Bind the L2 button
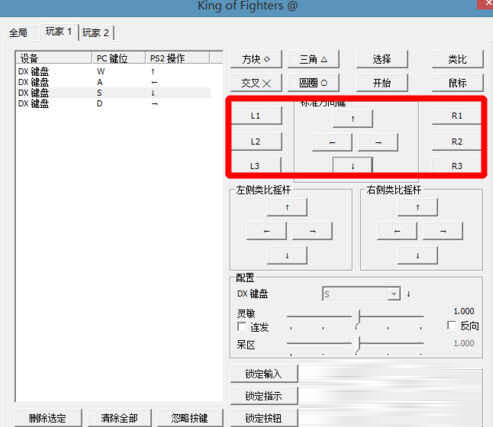The height and width of the screenshot is (427, 493). [x=256, y=142]
